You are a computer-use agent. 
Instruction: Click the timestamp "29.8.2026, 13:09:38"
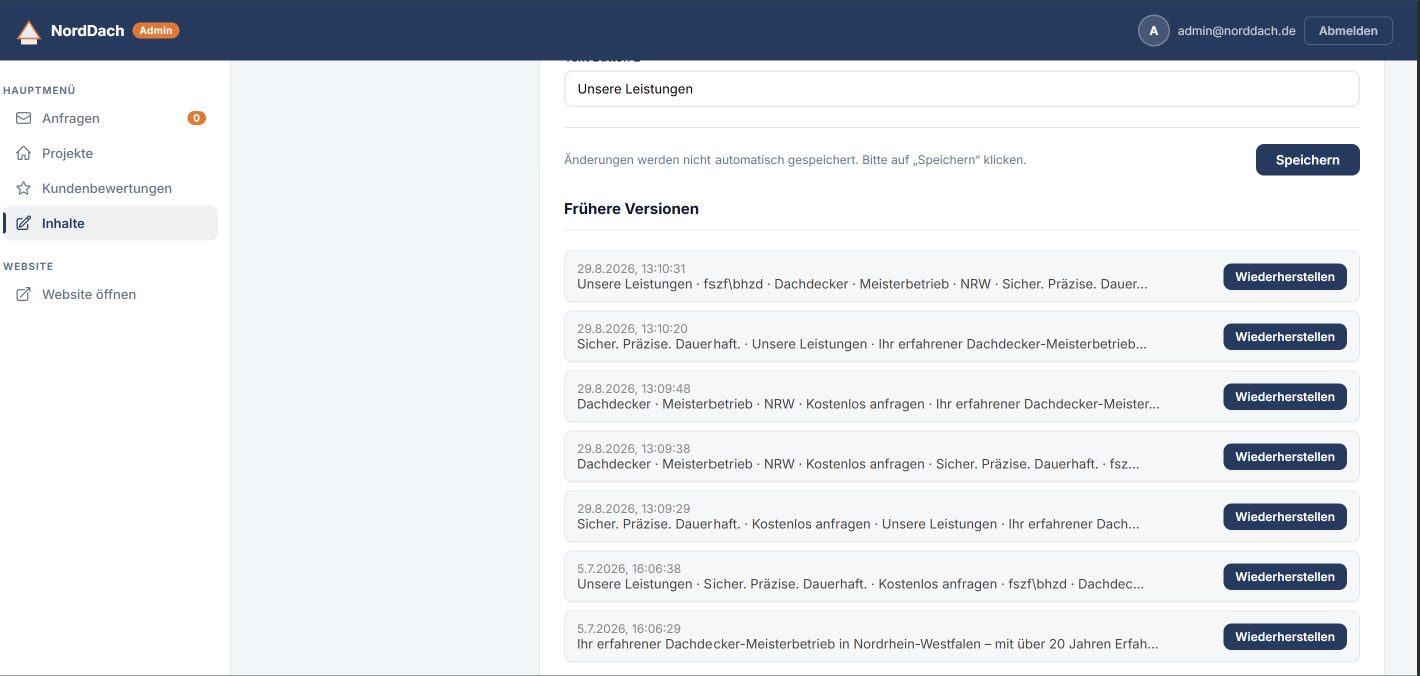[634, 449]
